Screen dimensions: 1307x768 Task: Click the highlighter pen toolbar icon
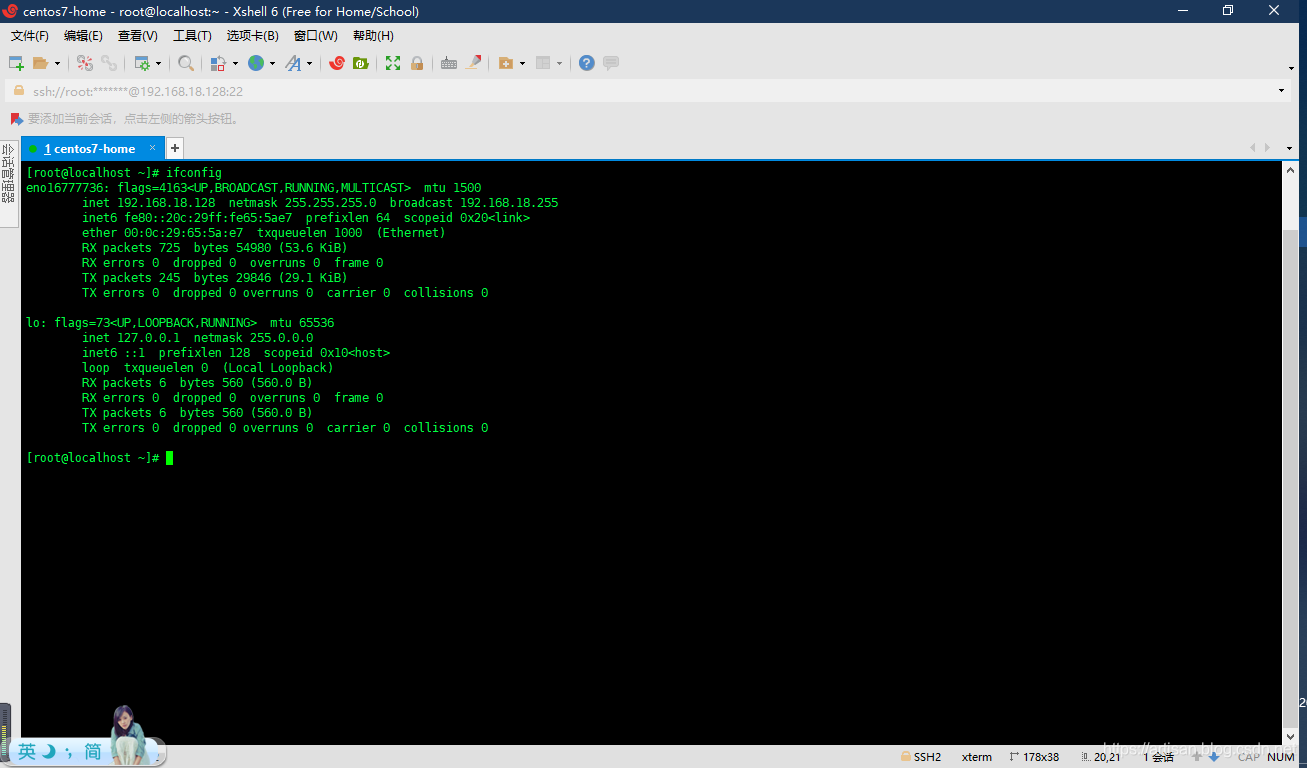point(474,63)
